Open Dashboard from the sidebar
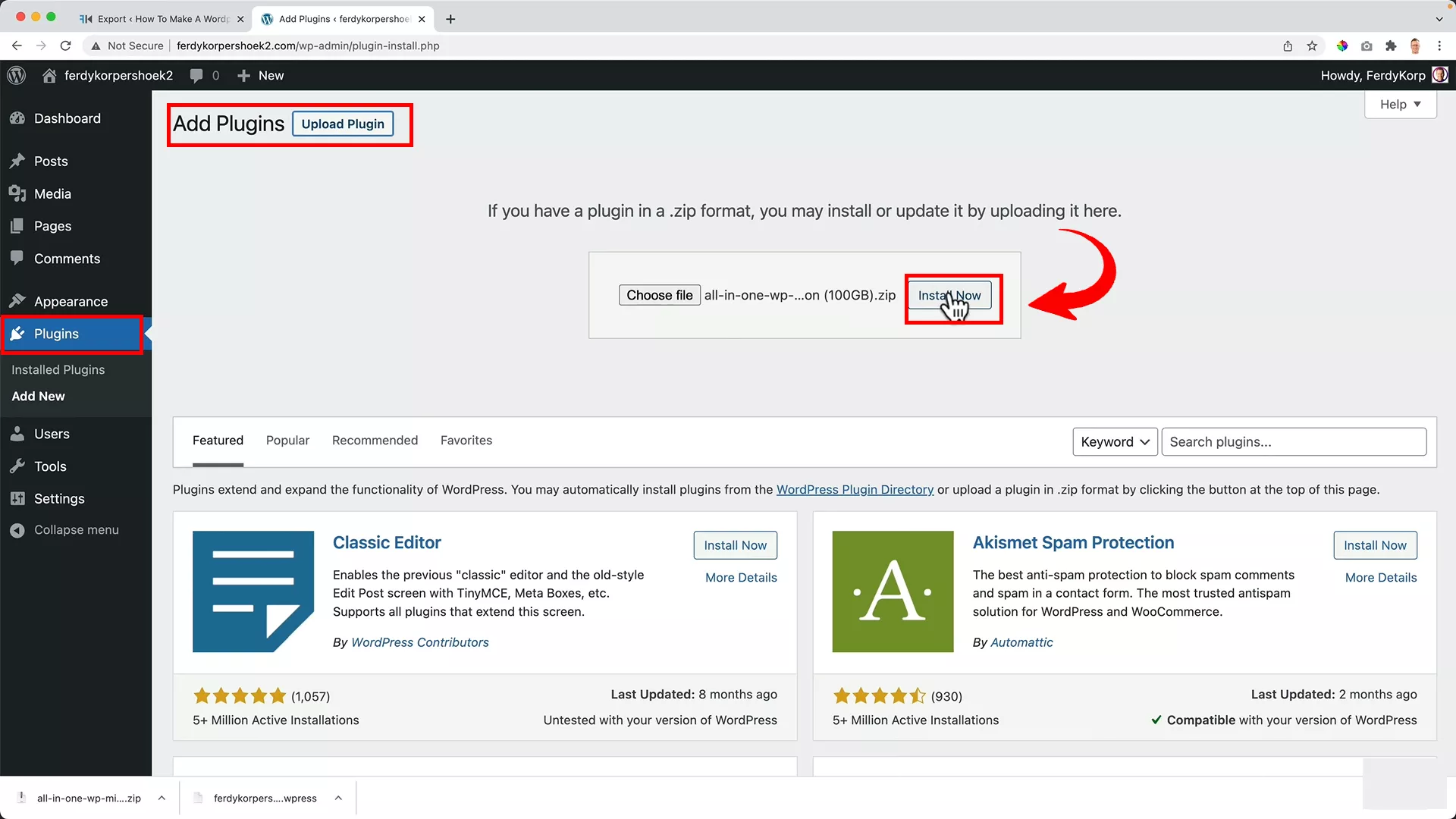Viewport: 1456px width, 819px height. [x=67, y=118]
